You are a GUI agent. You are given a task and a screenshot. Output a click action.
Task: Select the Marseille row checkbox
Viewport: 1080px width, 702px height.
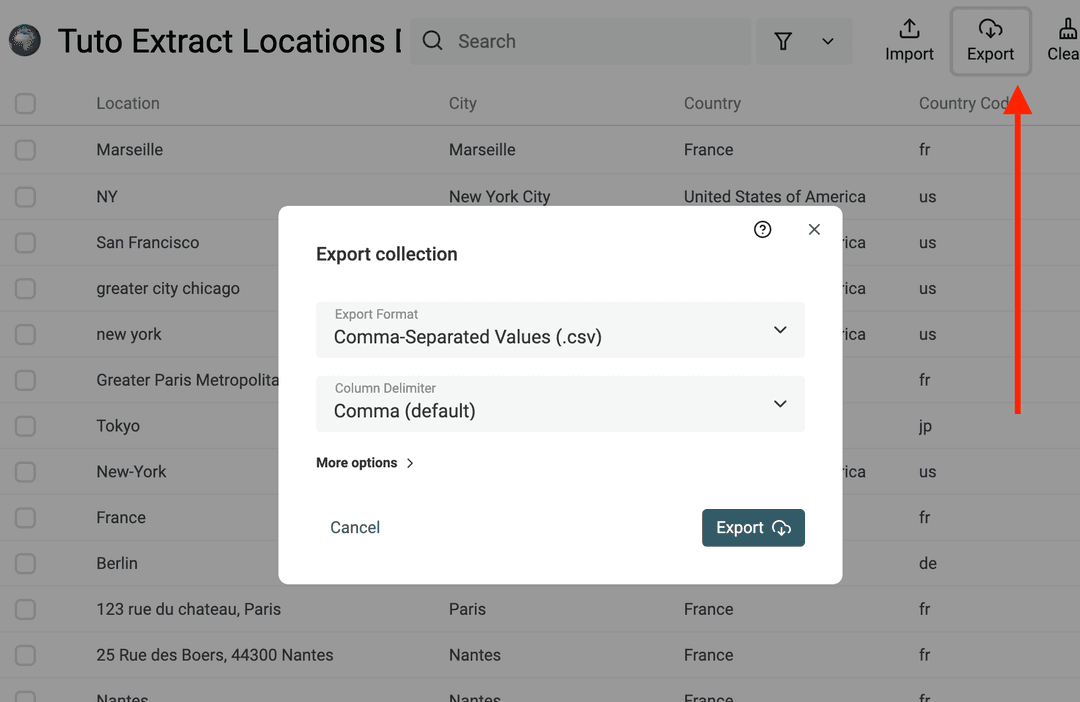(x=25, y=149)
